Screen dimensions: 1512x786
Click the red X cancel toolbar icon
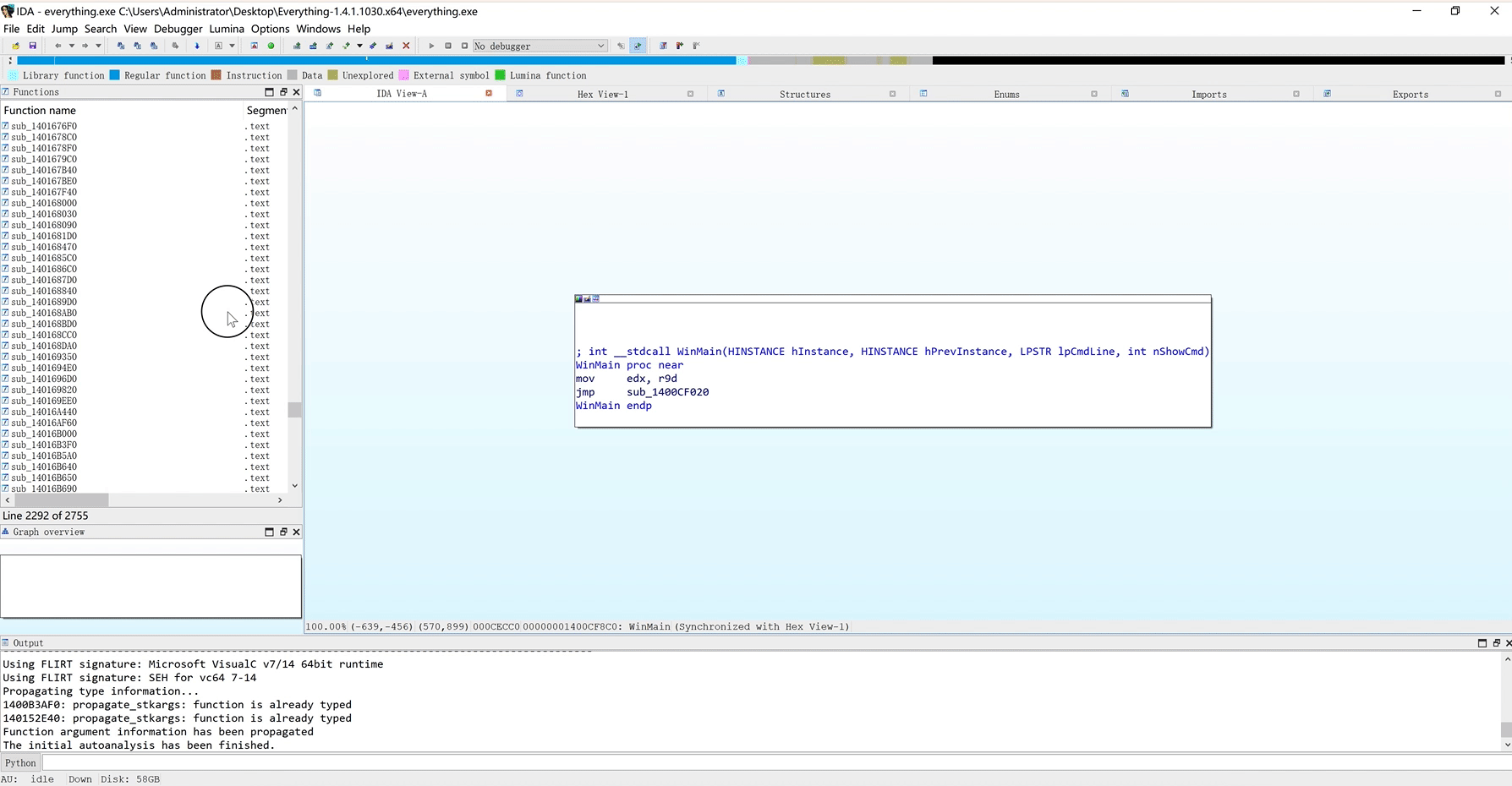click(x=406, y=46)
